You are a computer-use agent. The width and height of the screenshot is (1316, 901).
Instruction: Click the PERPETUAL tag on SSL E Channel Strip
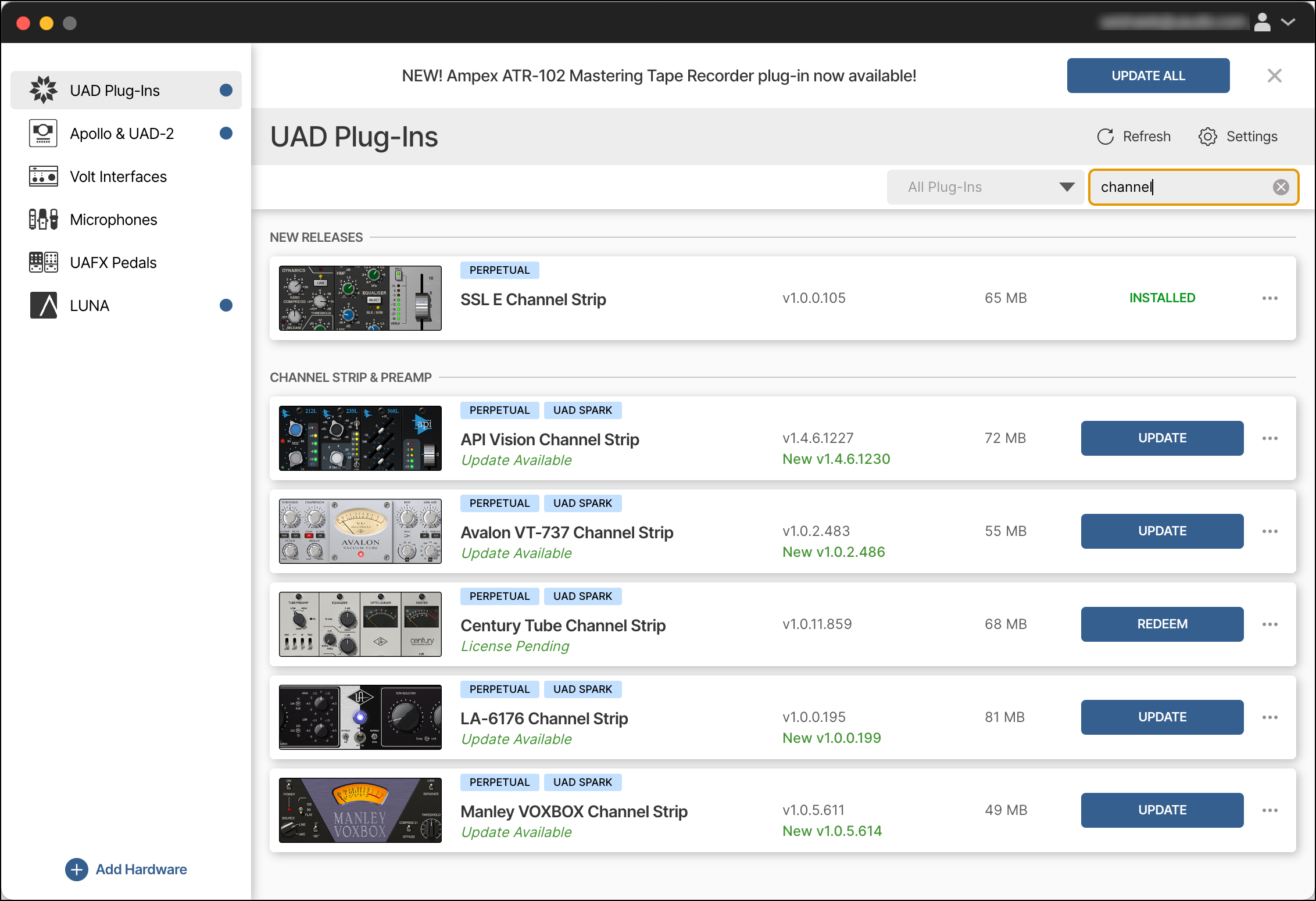click(x=499, y=270)
